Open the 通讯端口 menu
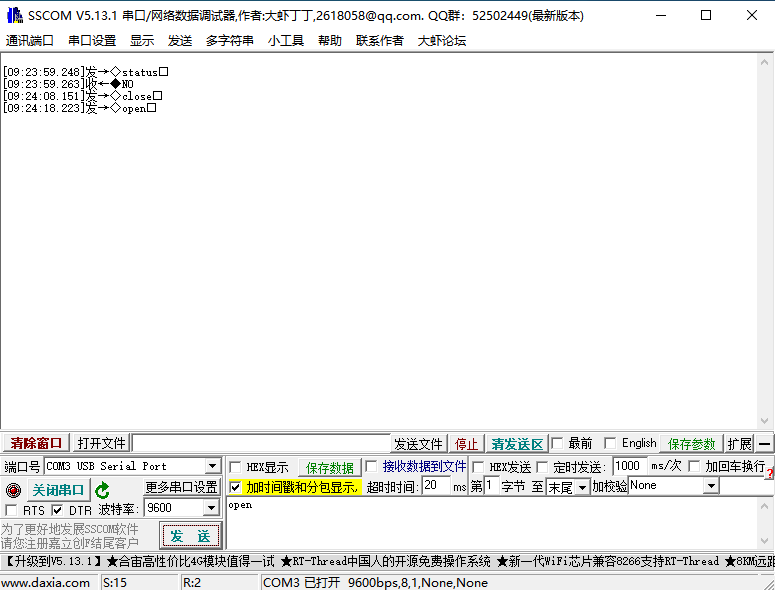Image resolution: width=775 pixels, height=590 pixels. (30, 41)
